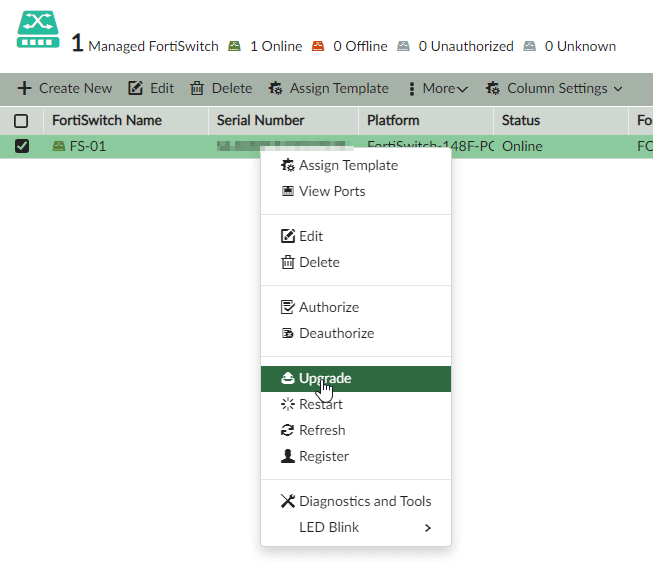
Task: Click the gear icon beside toolbar Assign Template
Action: tap(275, 88)
